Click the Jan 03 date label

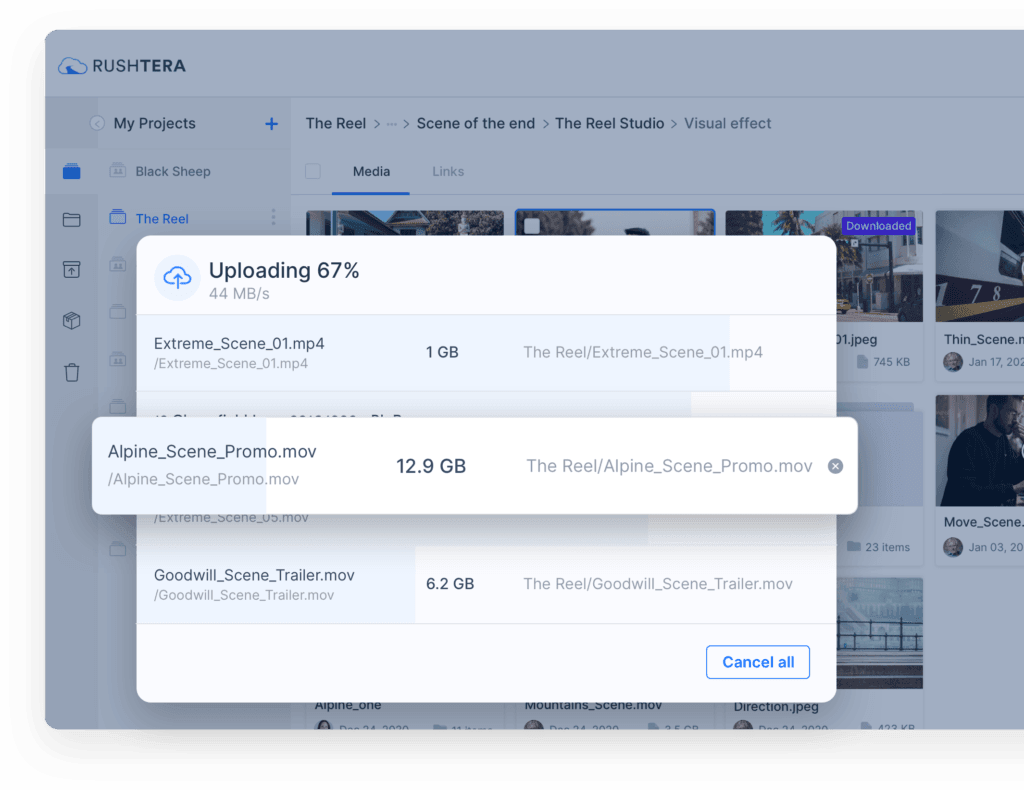996,547
